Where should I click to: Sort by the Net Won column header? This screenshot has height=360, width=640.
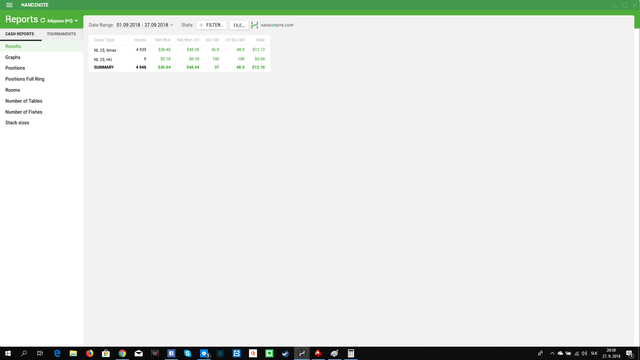click(x=163, y=40)
